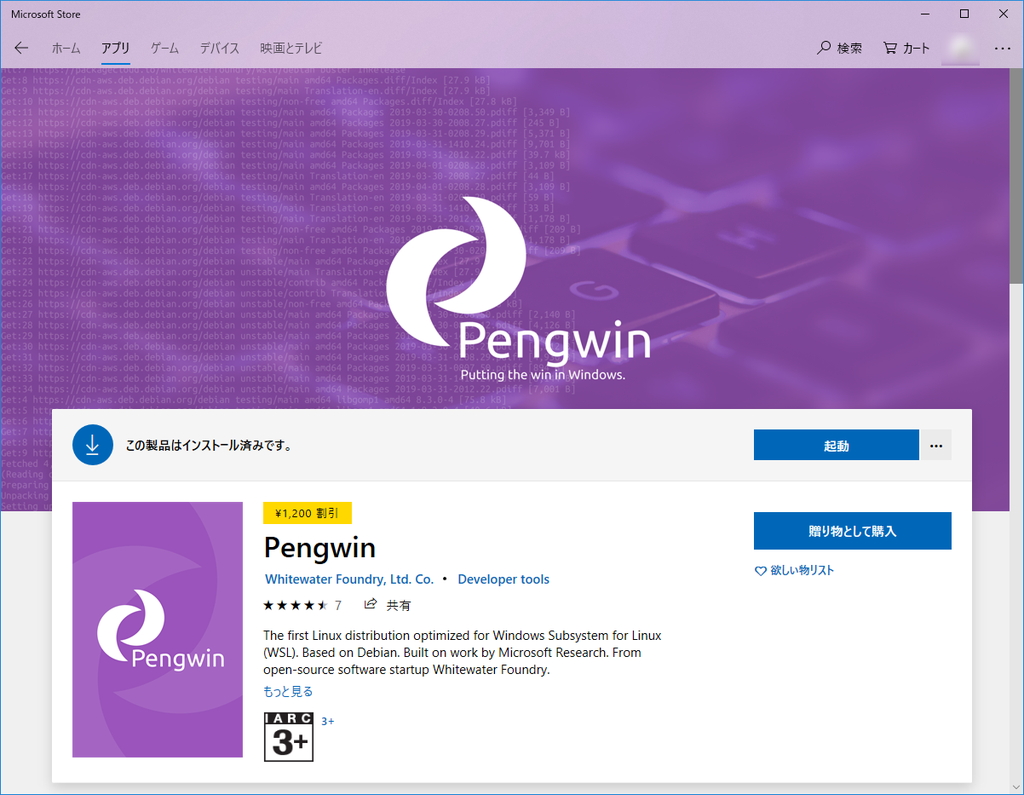Viewport: 1024px width, 795px height.
Task: Click the ¥1,200 割引 discount badge
Action: click(x=307, y=512)
